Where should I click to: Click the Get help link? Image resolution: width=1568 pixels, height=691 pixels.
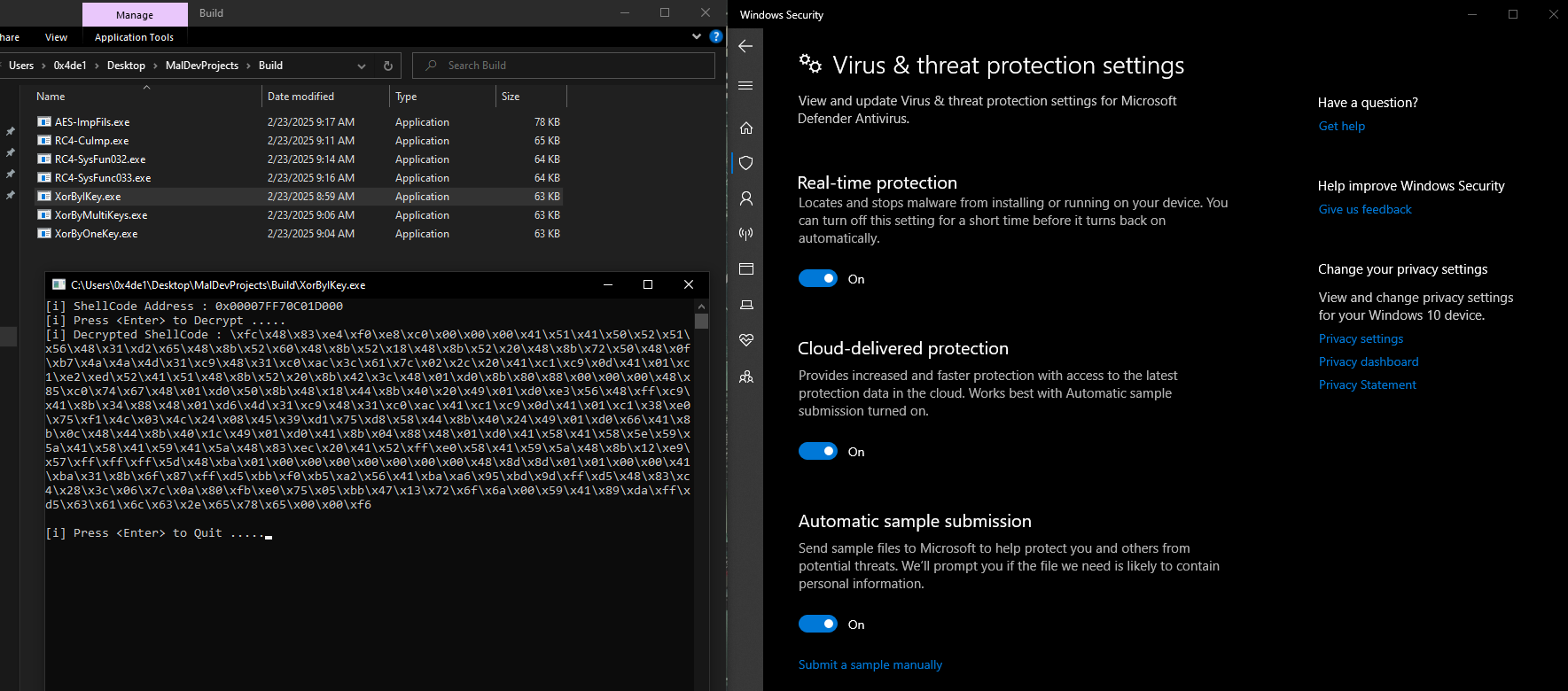click(1341, 127)
